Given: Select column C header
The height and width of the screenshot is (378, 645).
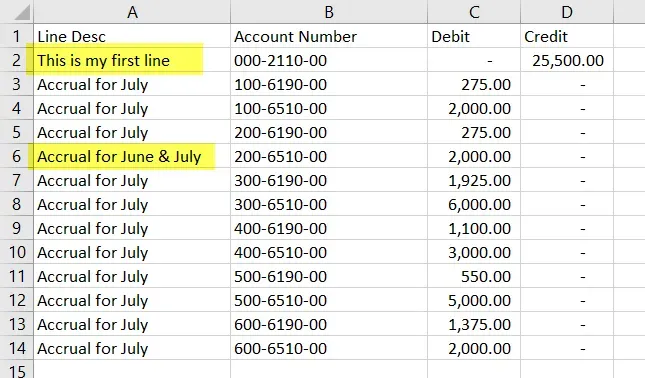Looking at the screenshot, I should click(x=474, y=12).
